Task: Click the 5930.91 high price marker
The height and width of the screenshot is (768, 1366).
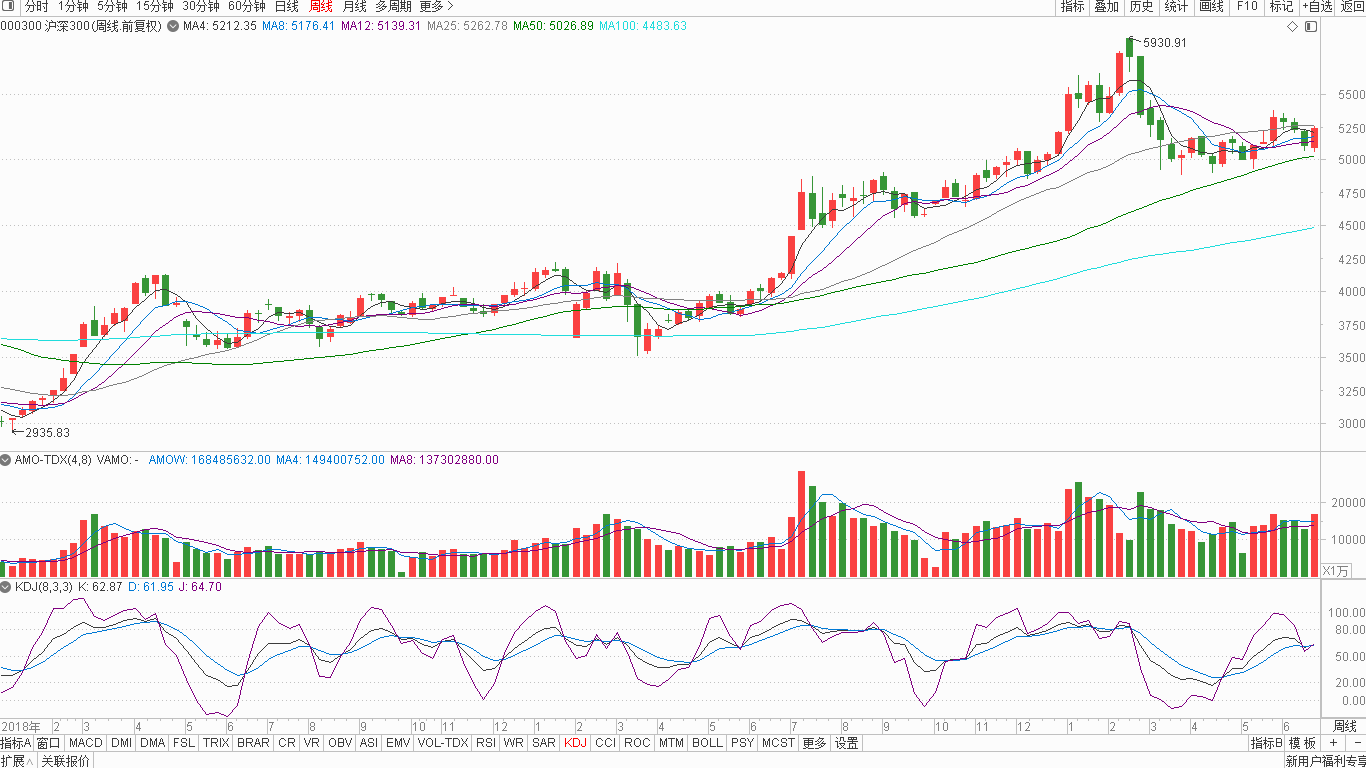Action: click(x=1165, y=43)
